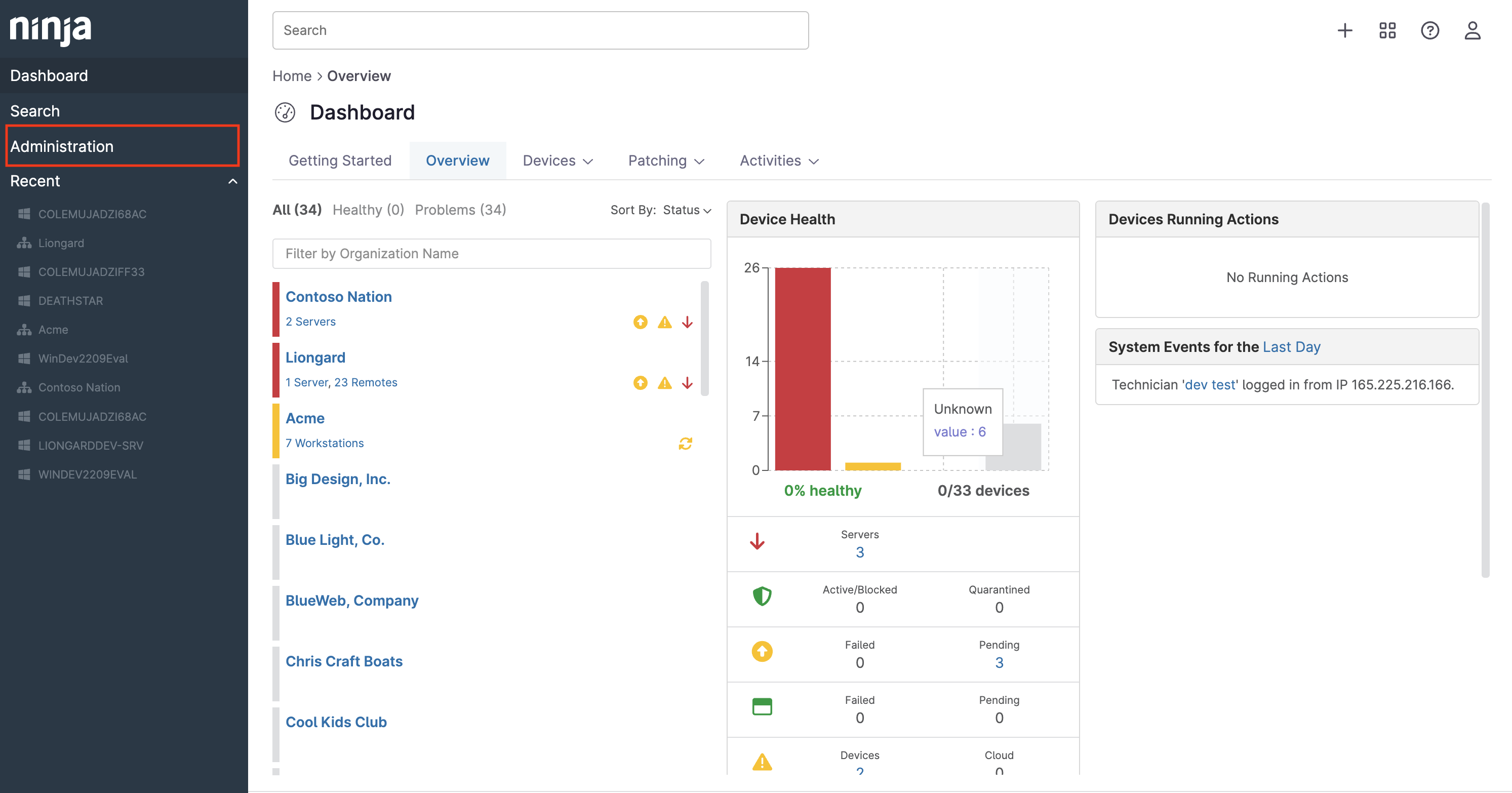Select the All (34) filter

pos(297,210)
